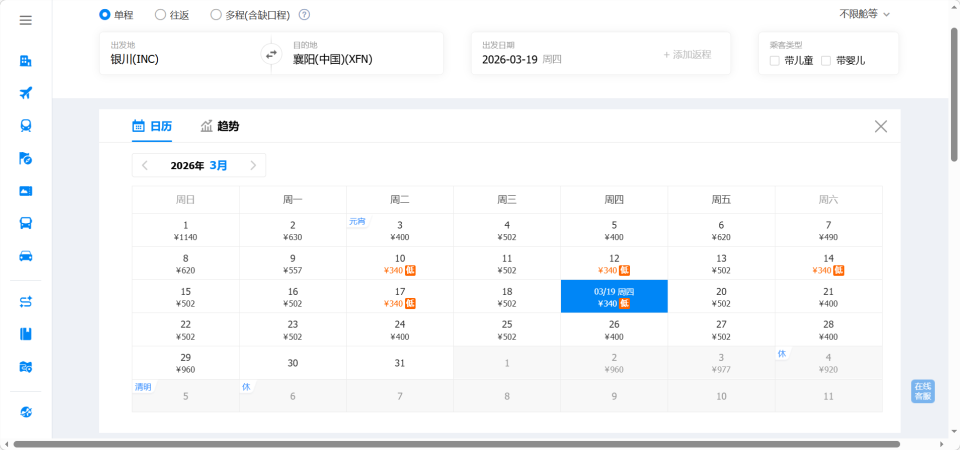The image size is (960, 450).
Task: Select March 8 priced ¥620
Action: pyautogui.click(x=186, y=263)
